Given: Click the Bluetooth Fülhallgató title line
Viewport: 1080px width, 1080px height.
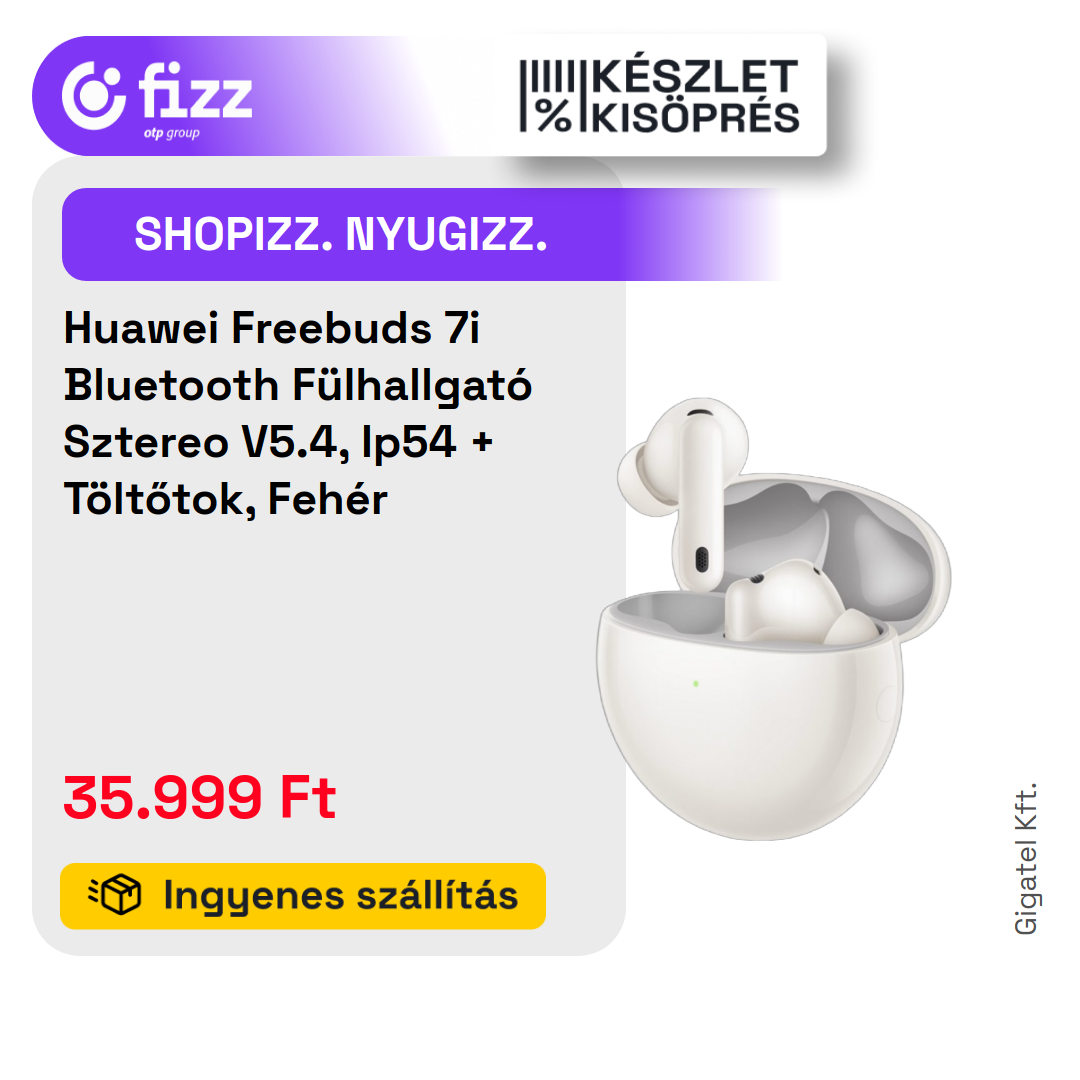Looking at the screenshot, I should coord(298,384).
